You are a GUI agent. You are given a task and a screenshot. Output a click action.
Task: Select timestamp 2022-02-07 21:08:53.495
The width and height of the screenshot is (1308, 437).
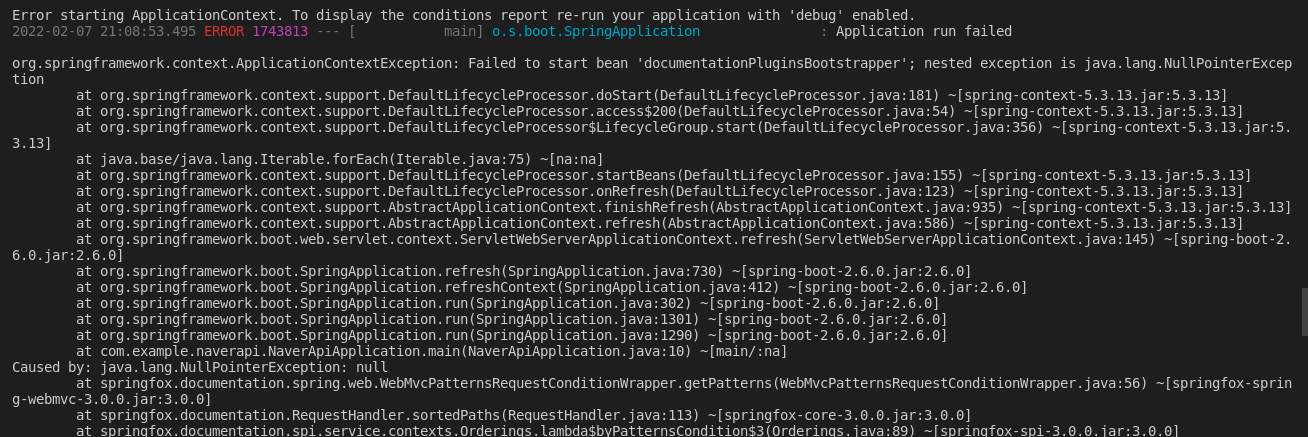(x=104, y=31)
